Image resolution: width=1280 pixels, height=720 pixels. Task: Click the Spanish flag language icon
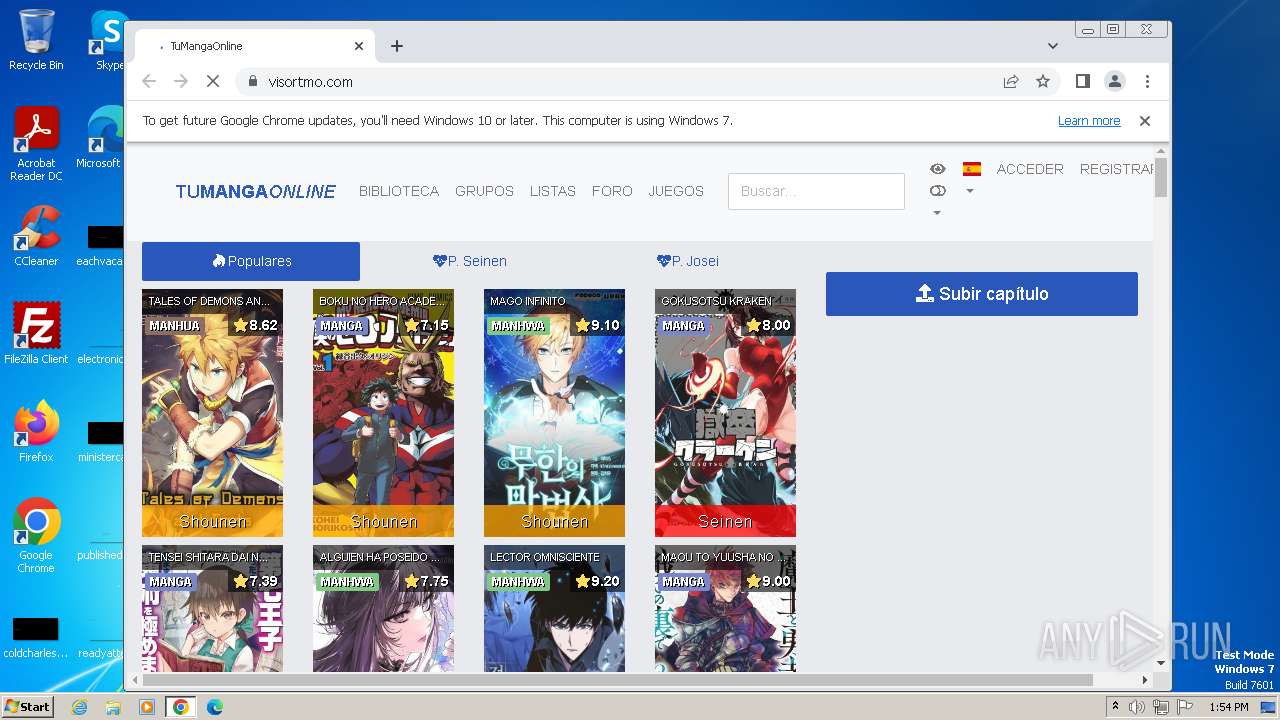coord(971,169)
